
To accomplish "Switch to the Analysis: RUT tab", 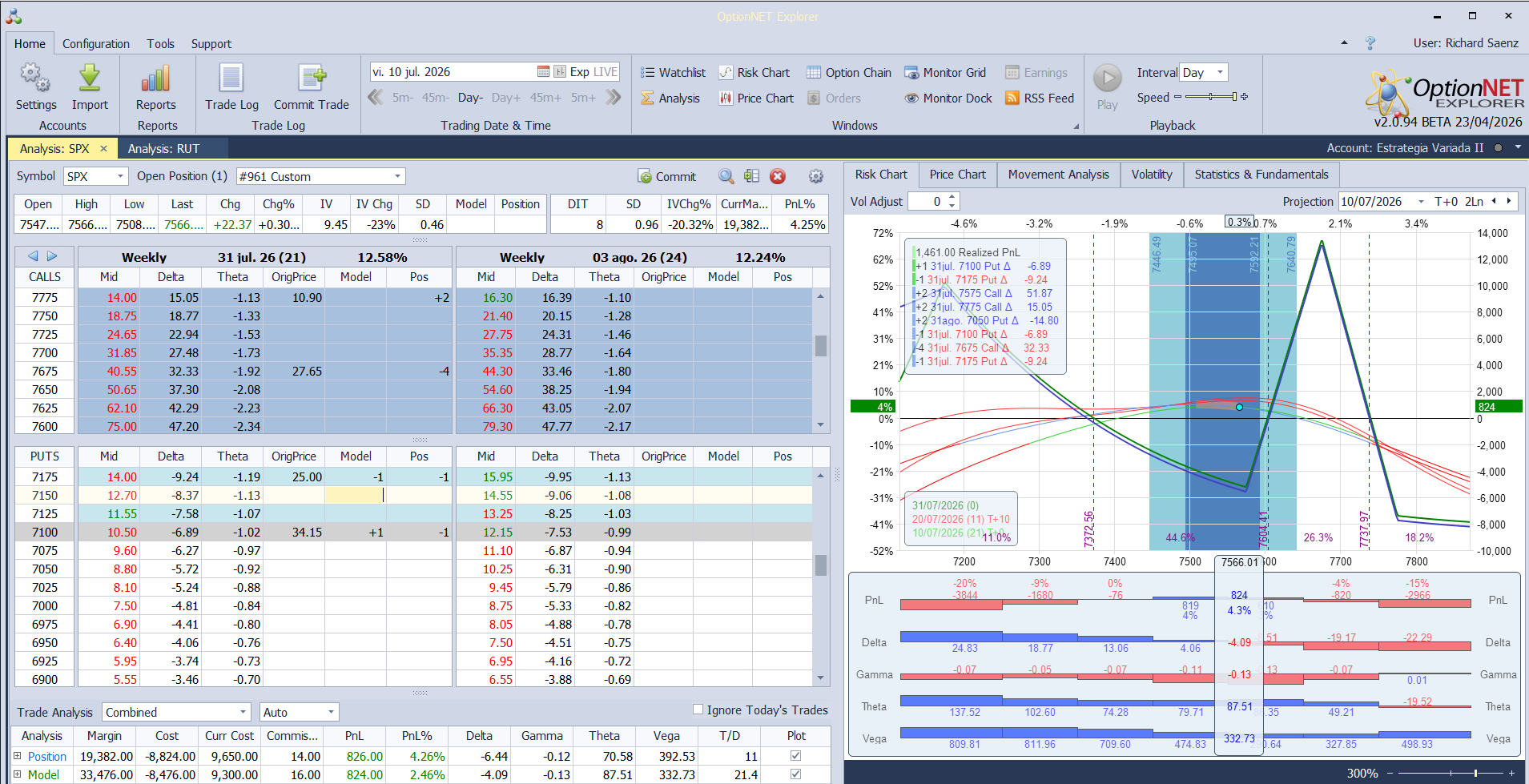I will point(163,149).
